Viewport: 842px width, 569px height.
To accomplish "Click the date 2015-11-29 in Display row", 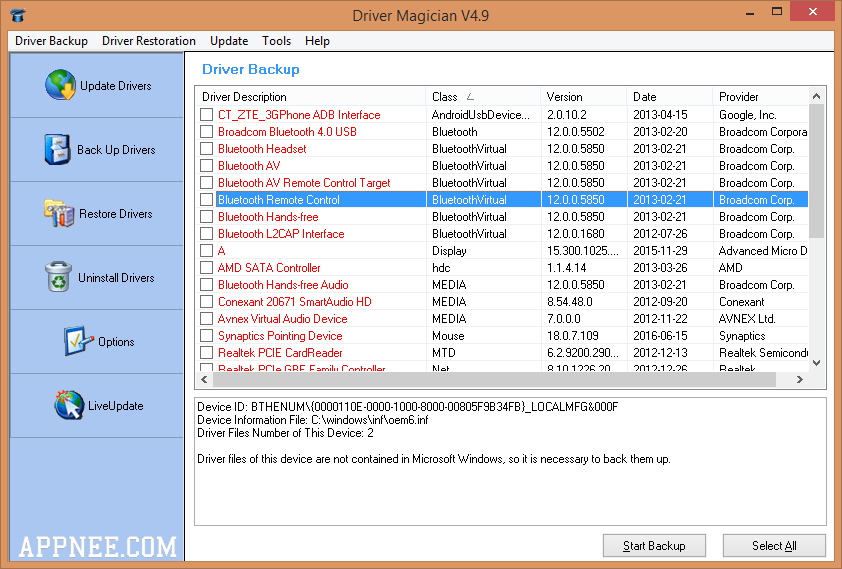I will point(660,251).
